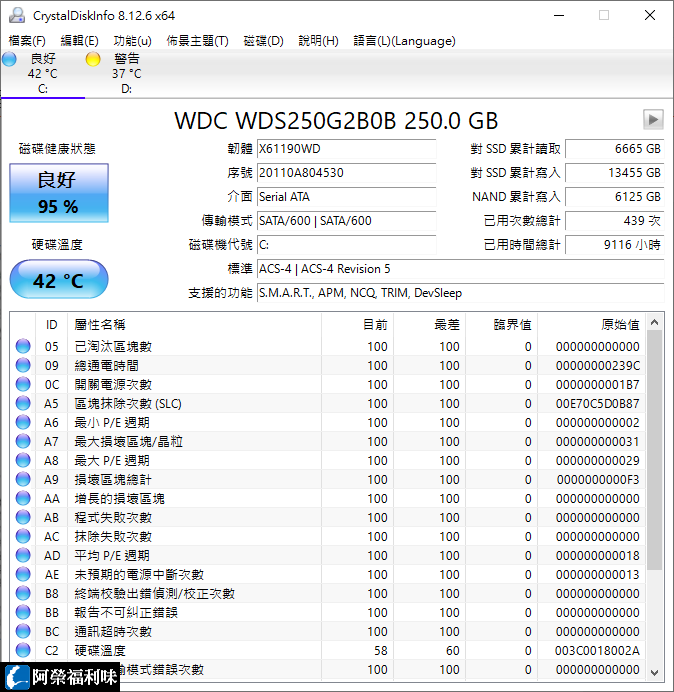Click status orb for attribute 0C

point(23,384)
